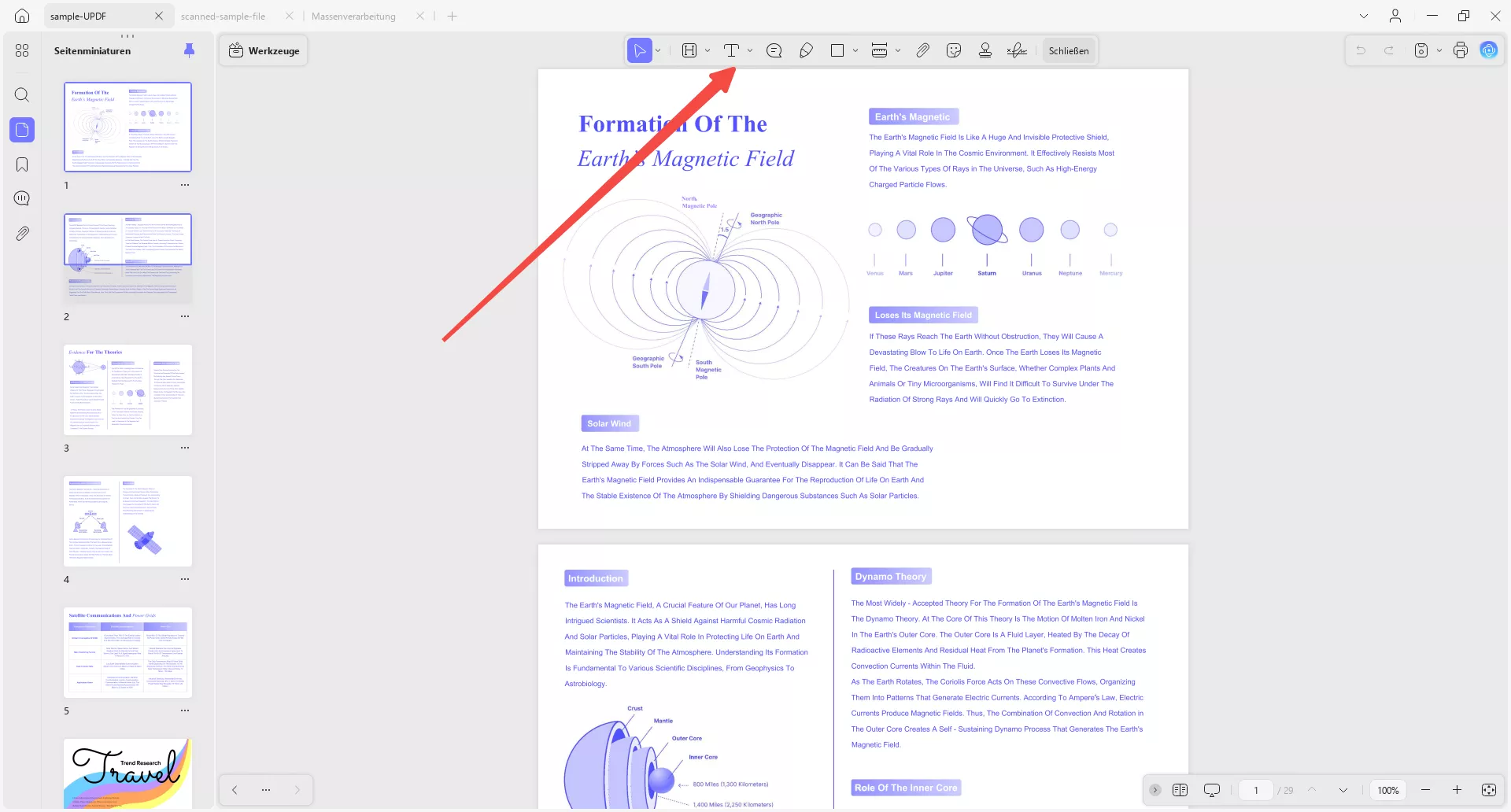Open the stamp tool
The image size is (1511, 812).
tap(985, 50)
